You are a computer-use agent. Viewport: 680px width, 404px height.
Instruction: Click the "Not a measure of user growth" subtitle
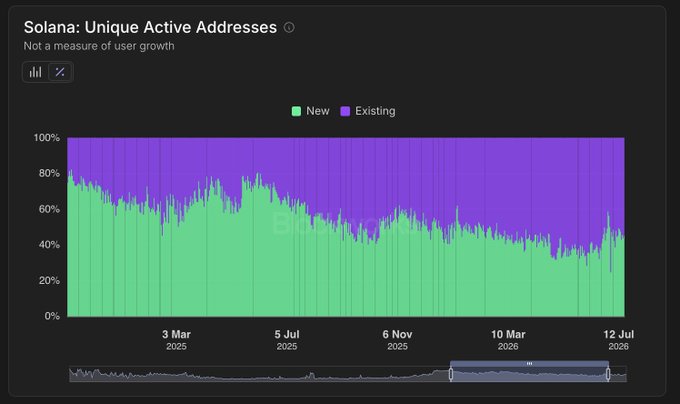coord(99,46)
